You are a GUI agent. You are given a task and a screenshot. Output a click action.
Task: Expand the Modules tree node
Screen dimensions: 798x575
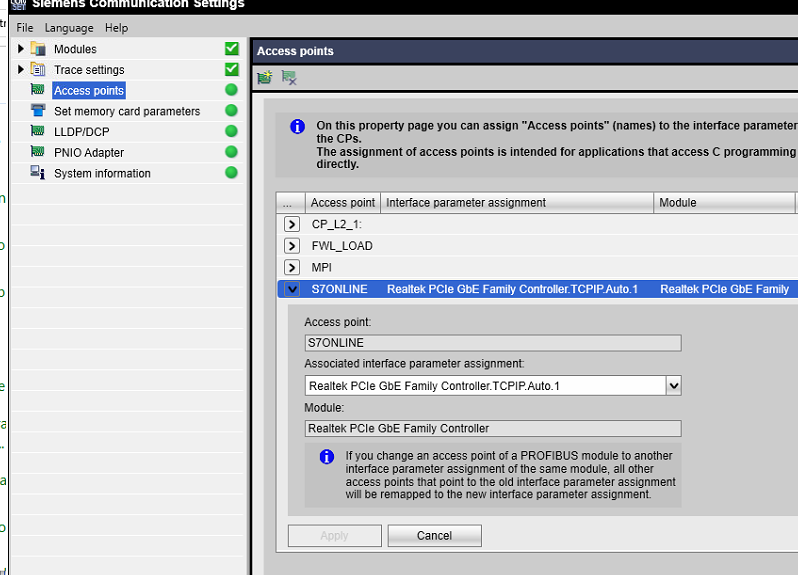(x=21, y=49)
